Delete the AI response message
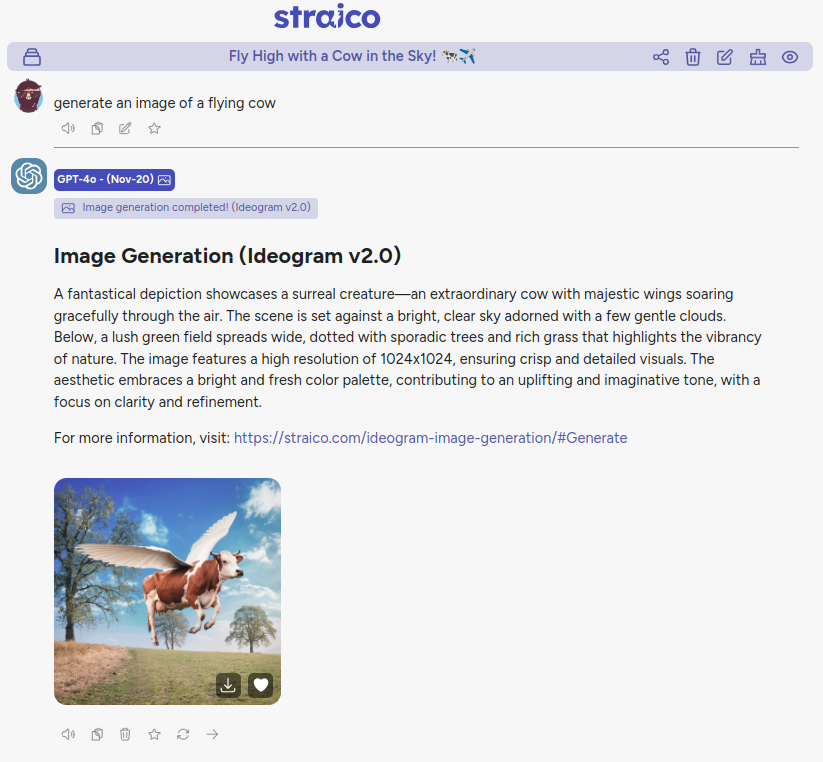The image size is (823, 762). point(125,734)
